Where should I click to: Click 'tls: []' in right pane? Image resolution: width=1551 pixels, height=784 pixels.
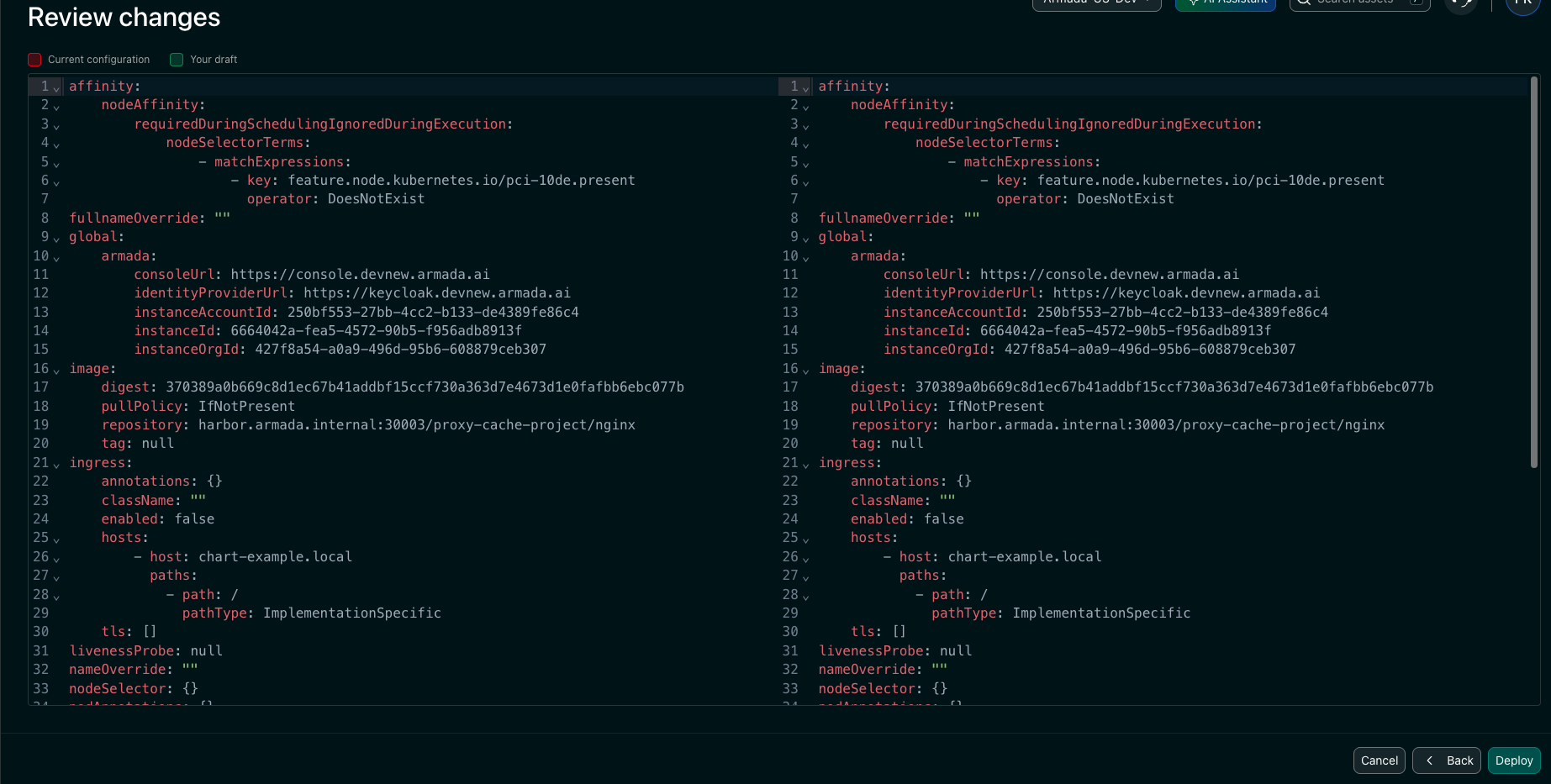(x=878, y=631)
